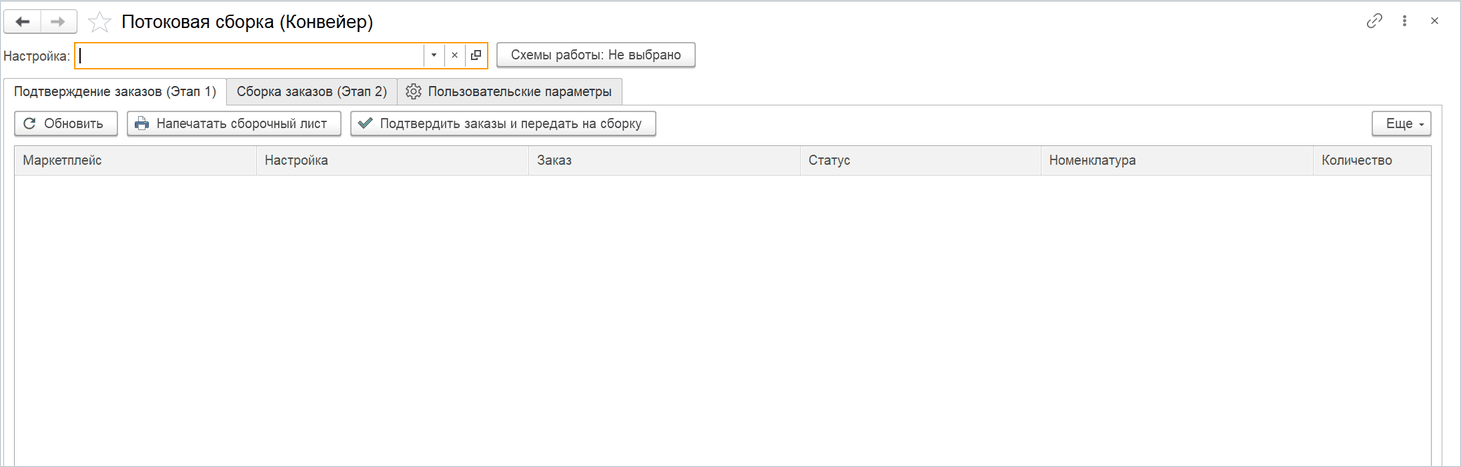Copy link to this form icon

click(1374, 21)
